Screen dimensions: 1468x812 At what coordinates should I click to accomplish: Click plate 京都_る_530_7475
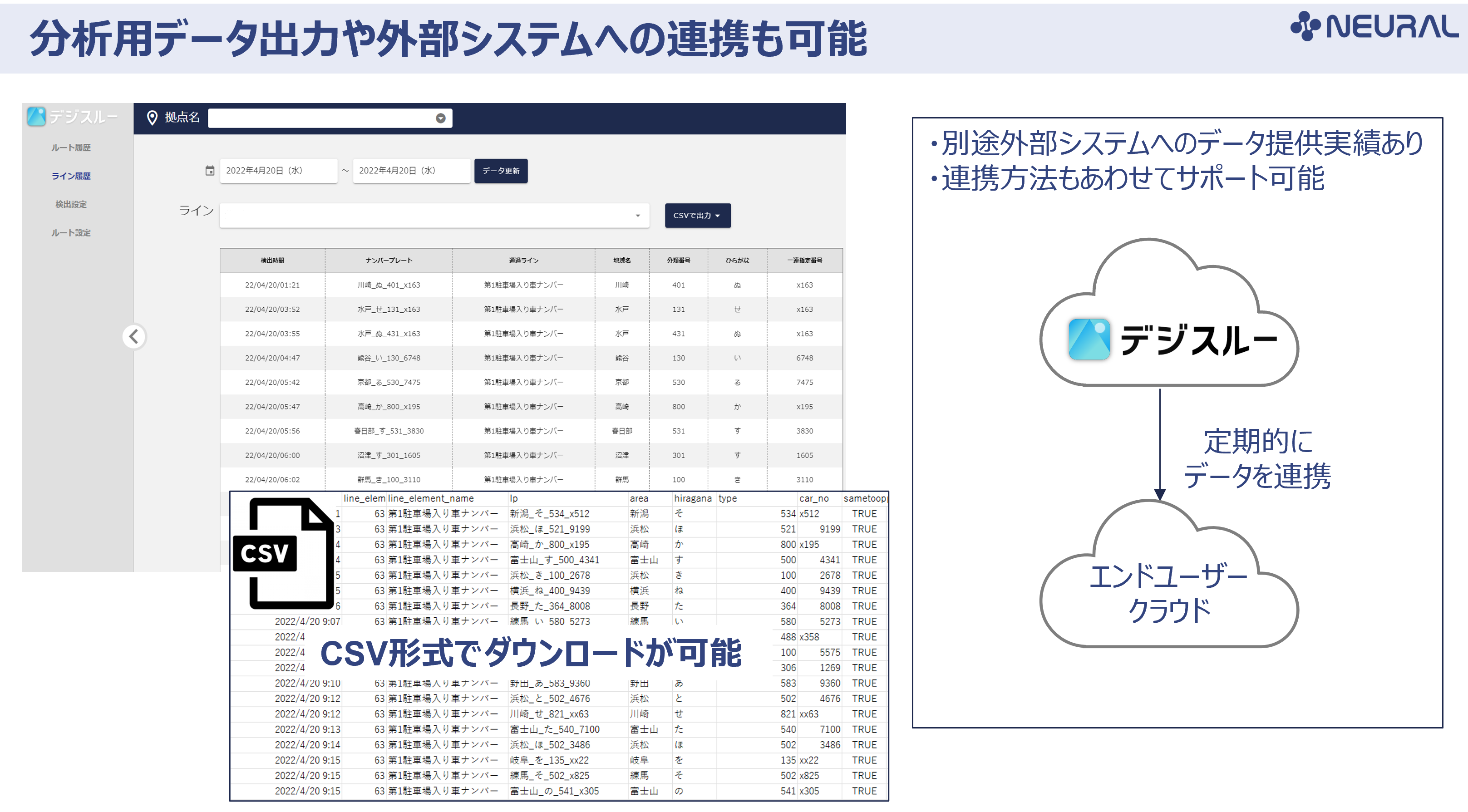(389, 382)
